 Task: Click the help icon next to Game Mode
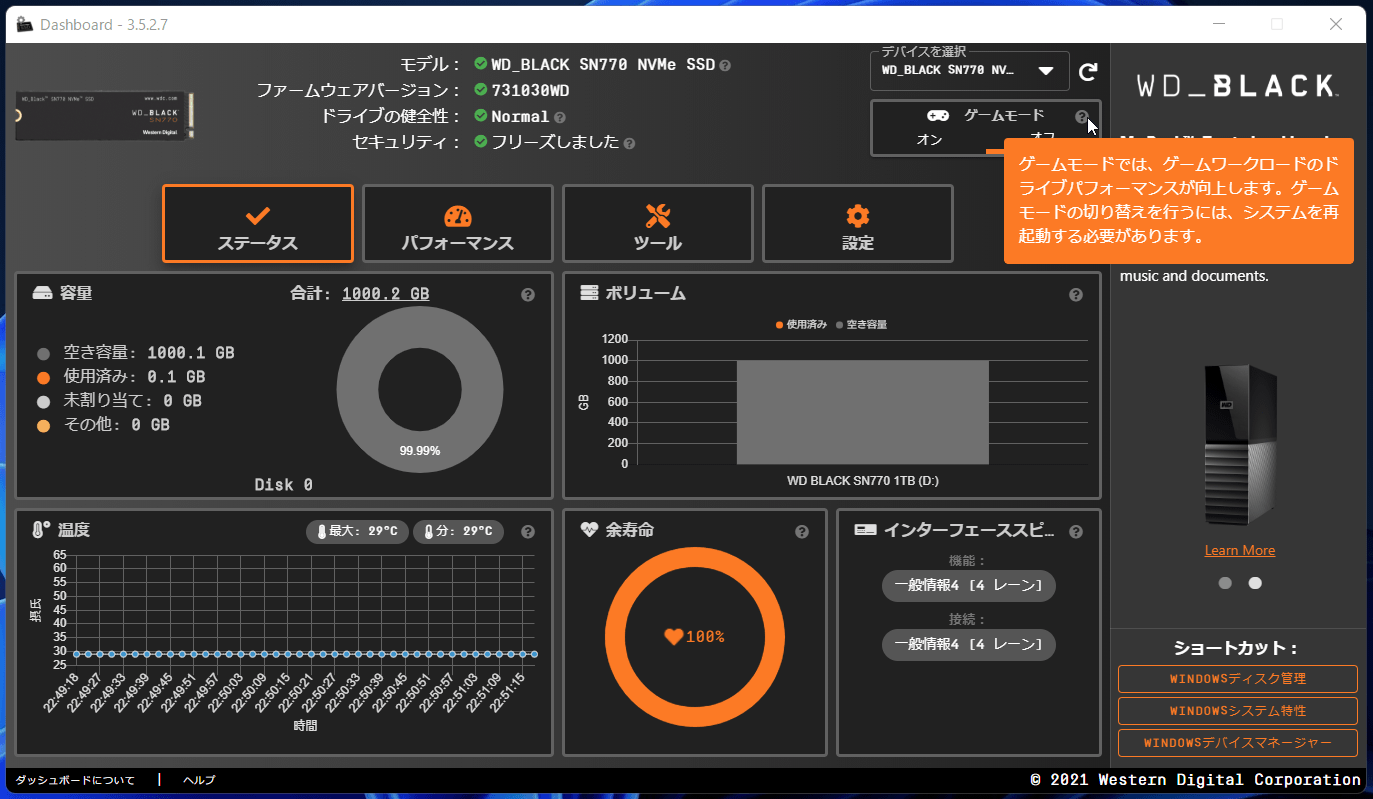pyautogui.click(x=1081, y=116)
